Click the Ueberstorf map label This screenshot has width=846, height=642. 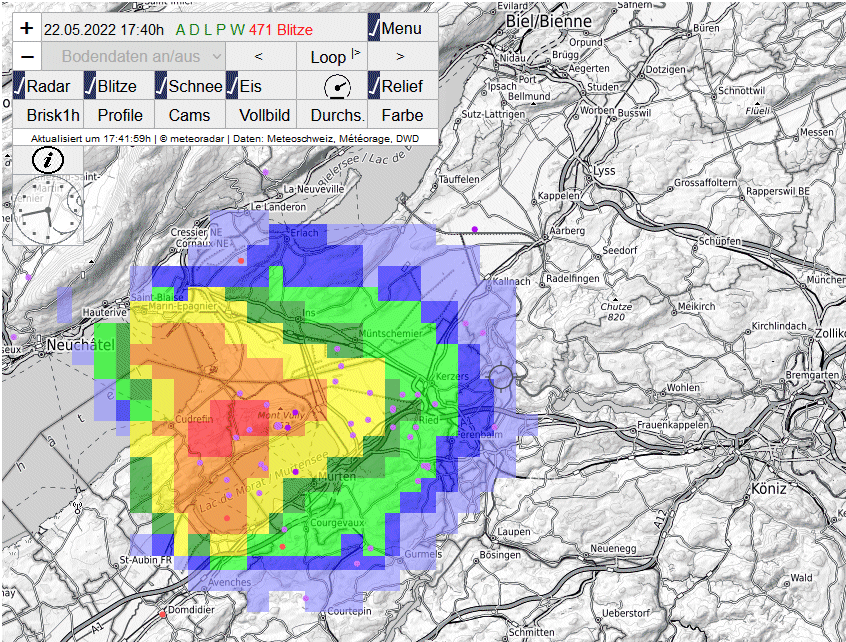pos(626,613)
